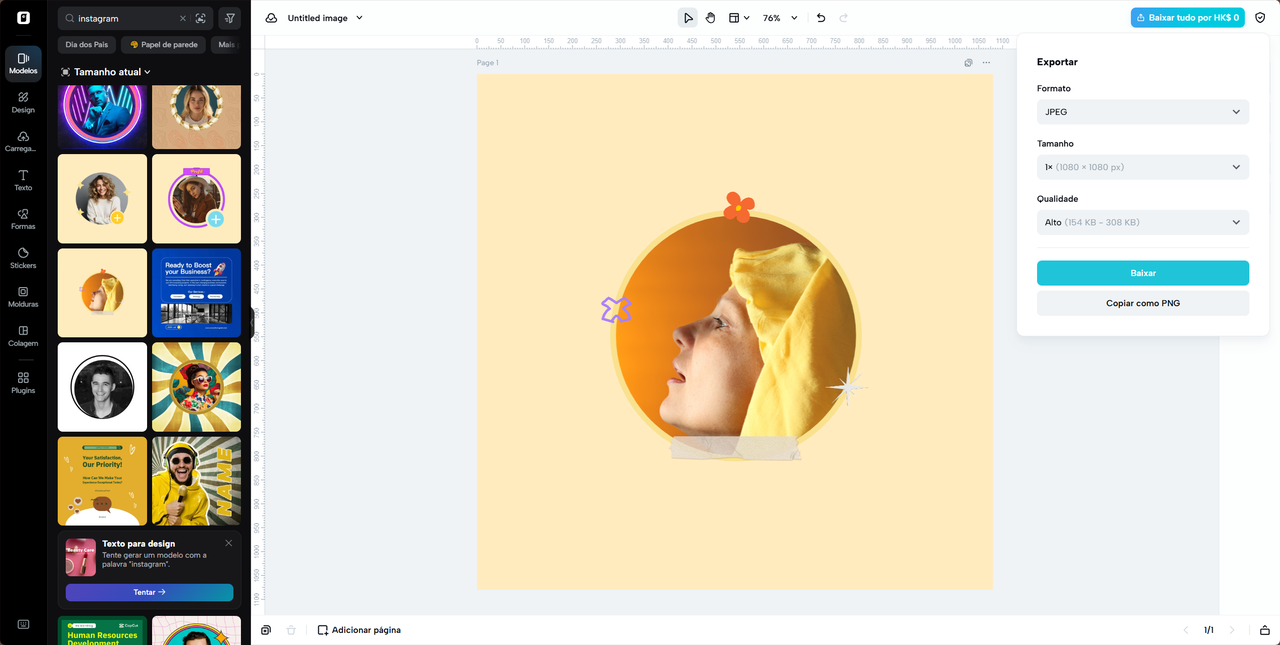Delete page using trash icon

click(x=291, y=630)
